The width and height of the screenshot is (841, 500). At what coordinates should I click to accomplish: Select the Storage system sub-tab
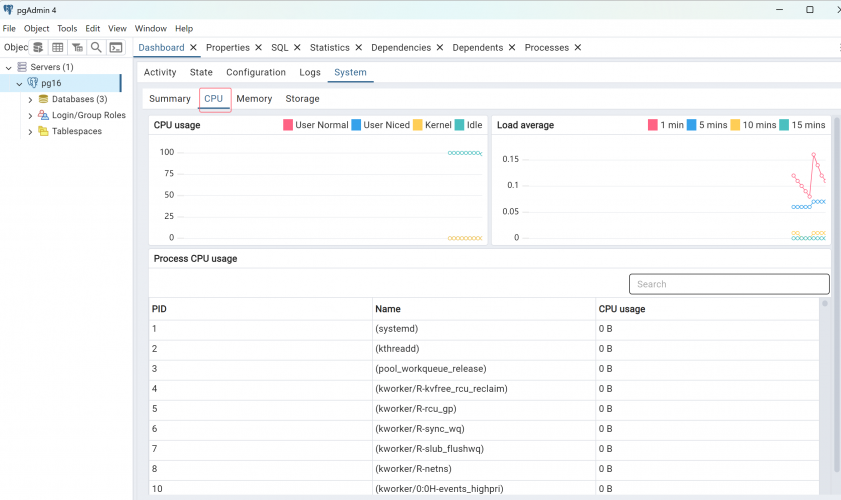click(x=303, y=99)
